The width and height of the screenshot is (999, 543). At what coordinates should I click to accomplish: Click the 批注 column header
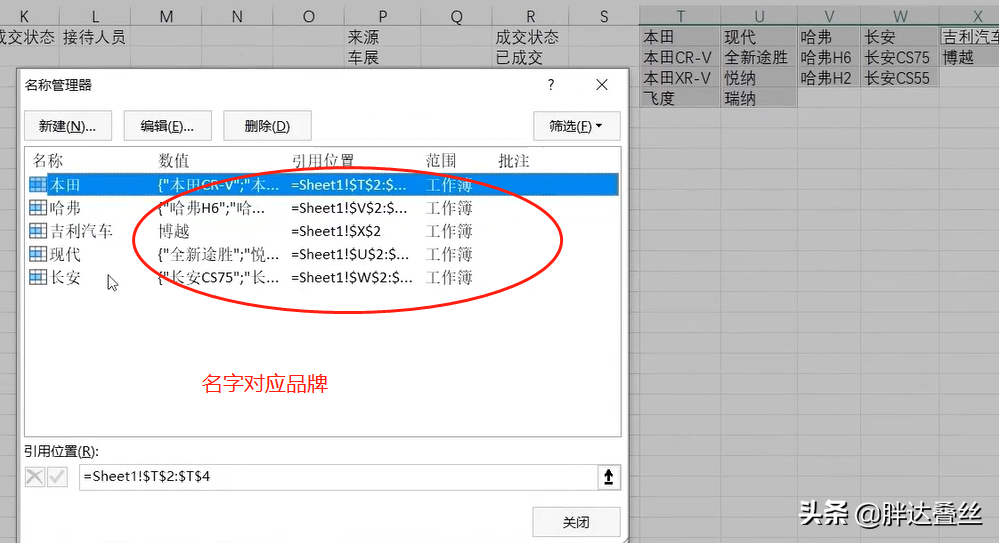pos(514,161)
